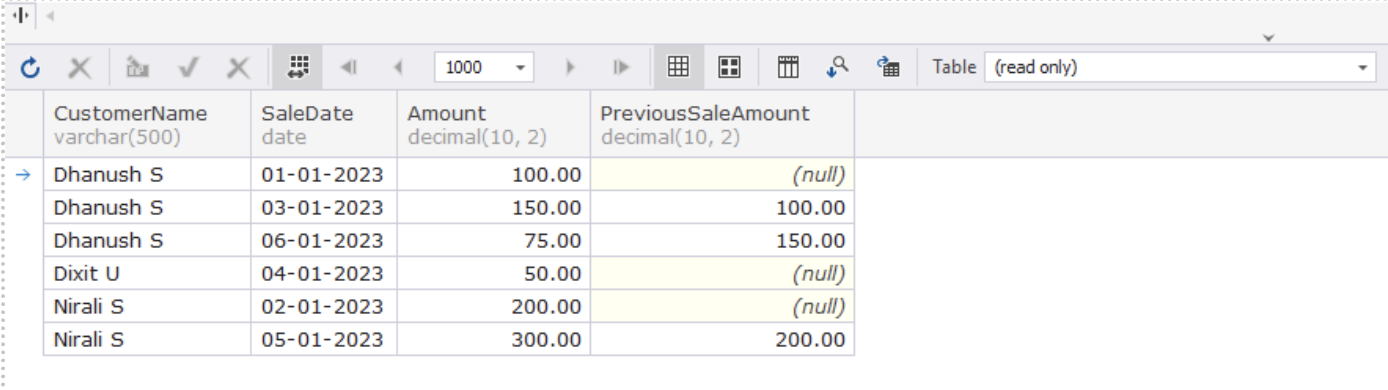The width and height of the screenshot is (1388, 390).
Task: Select Nirali S cell dated 05-01-2023
Action: 147,339
